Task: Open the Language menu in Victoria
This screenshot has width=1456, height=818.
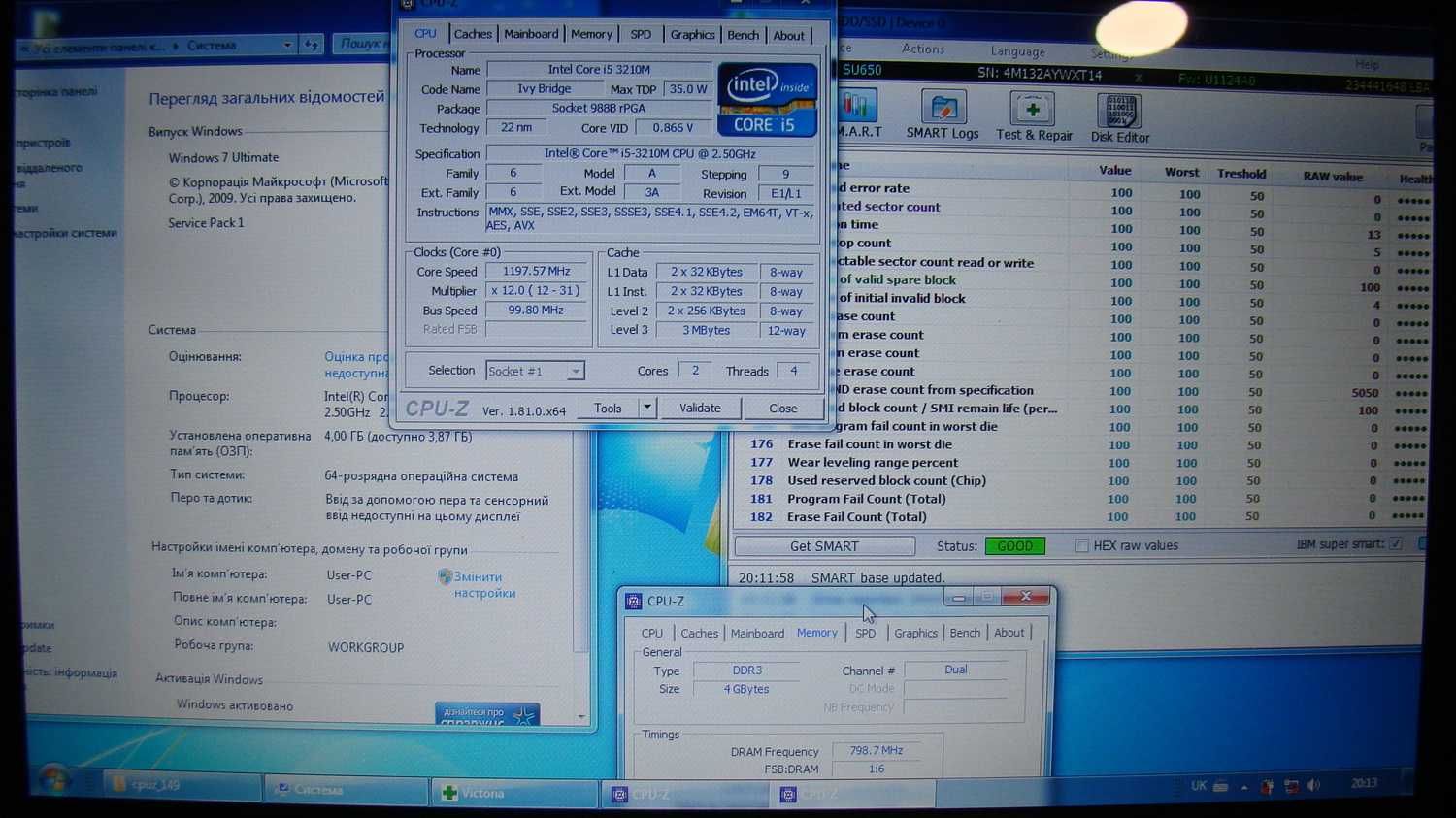Action: 1017,51
